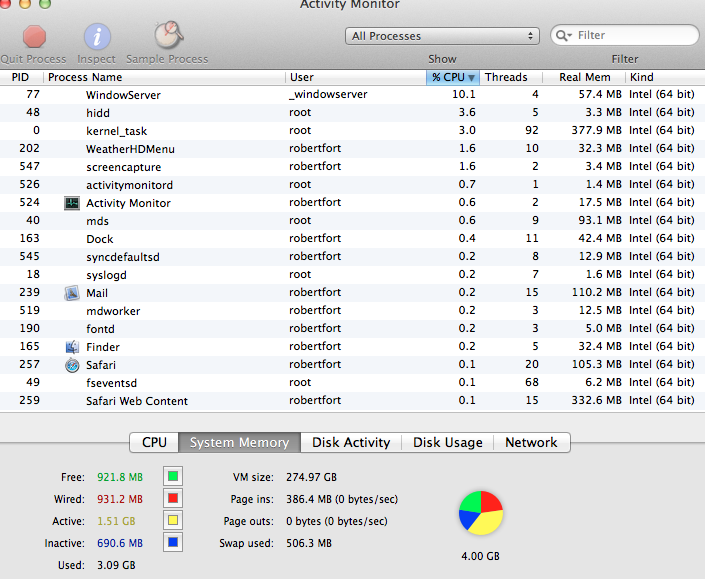Click the Sample Process magnifier icon
This screenshot has height=579, width=705.
click(x=169, y=35)
